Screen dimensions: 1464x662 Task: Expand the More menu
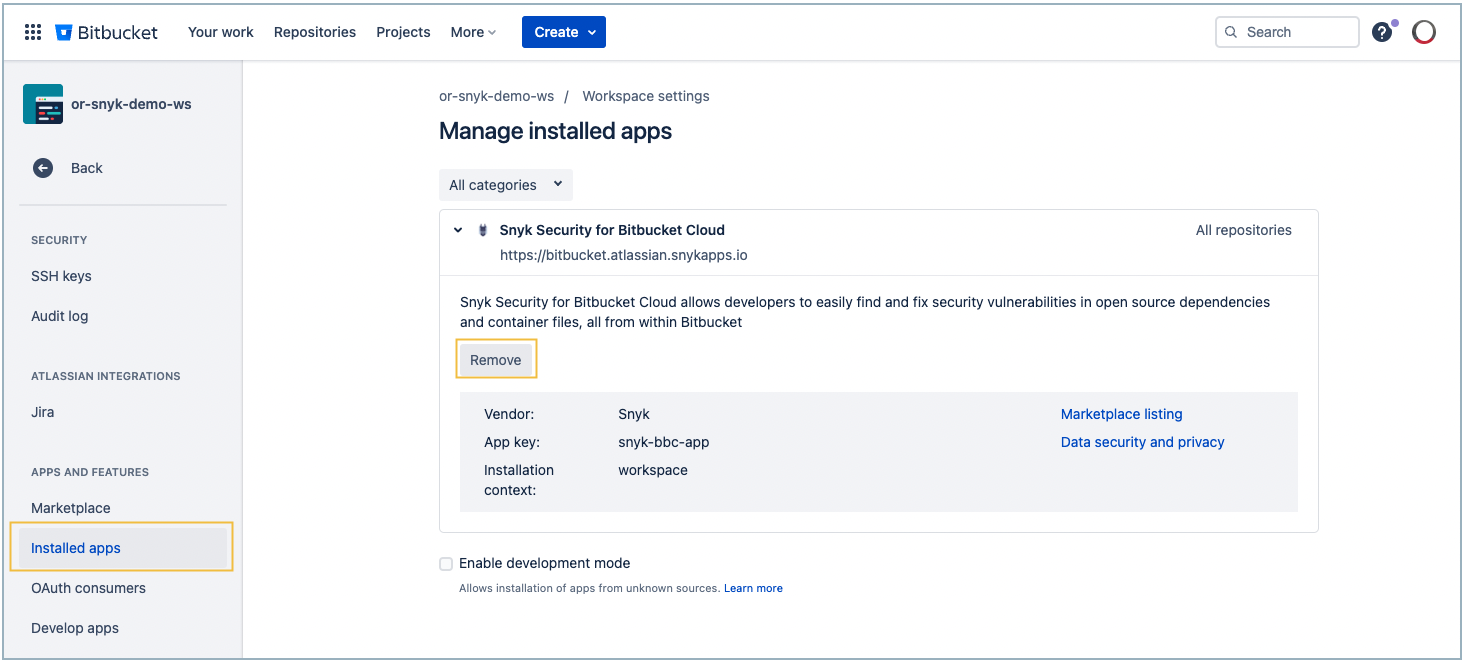(x=473, y=32)
